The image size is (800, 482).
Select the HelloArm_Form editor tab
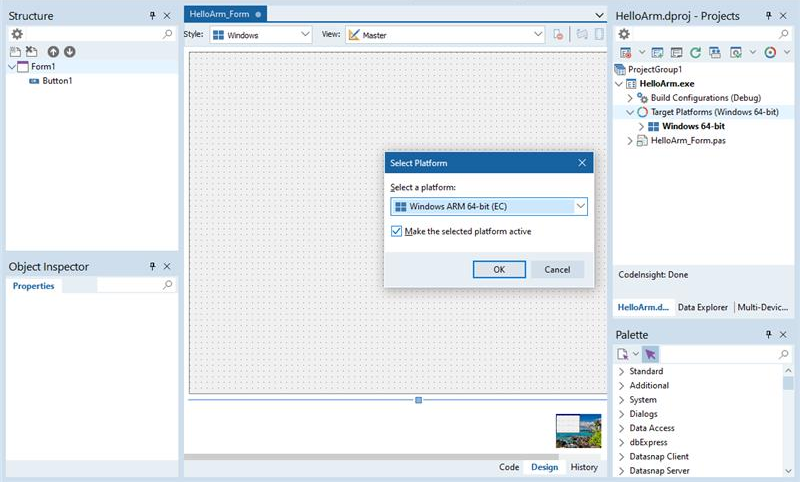click(224, 14)
